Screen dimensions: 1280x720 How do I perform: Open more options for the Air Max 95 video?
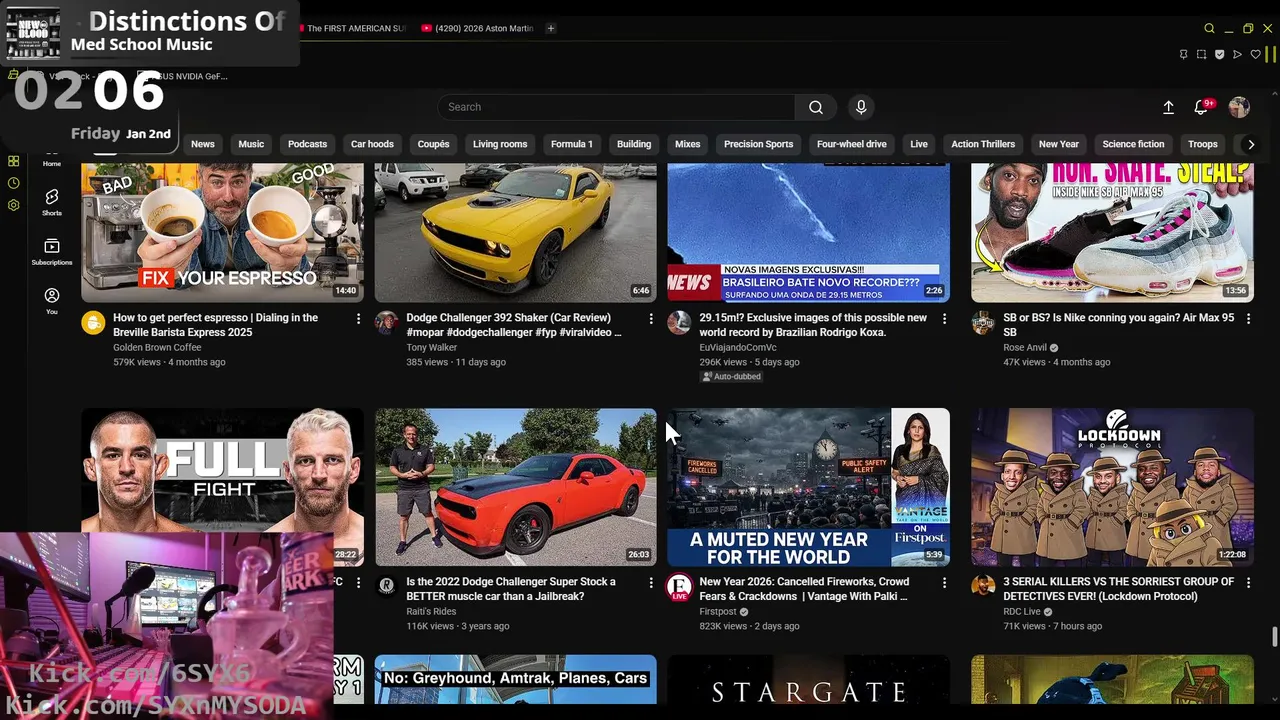pos(1248,318)
